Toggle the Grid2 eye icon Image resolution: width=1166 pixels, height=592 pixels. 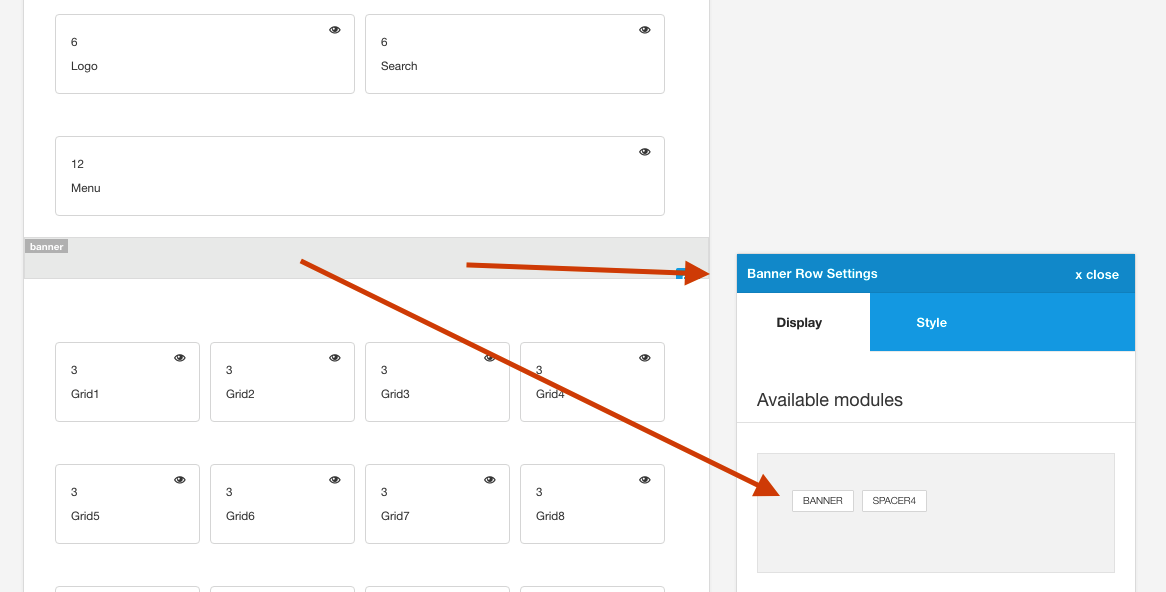[335, 358]
